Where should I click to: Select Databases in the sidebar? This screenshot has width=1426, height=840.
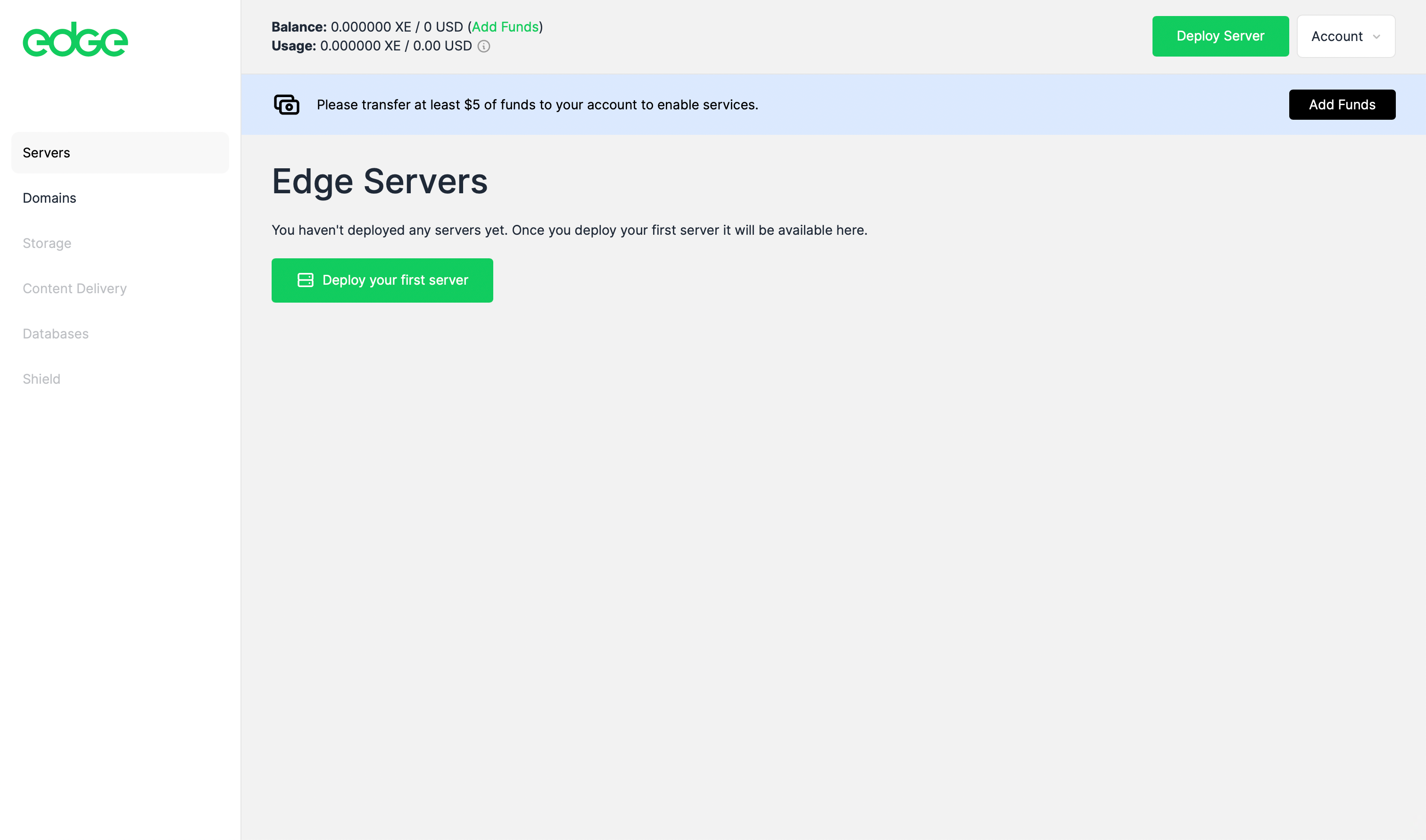(x=56, y=334)
